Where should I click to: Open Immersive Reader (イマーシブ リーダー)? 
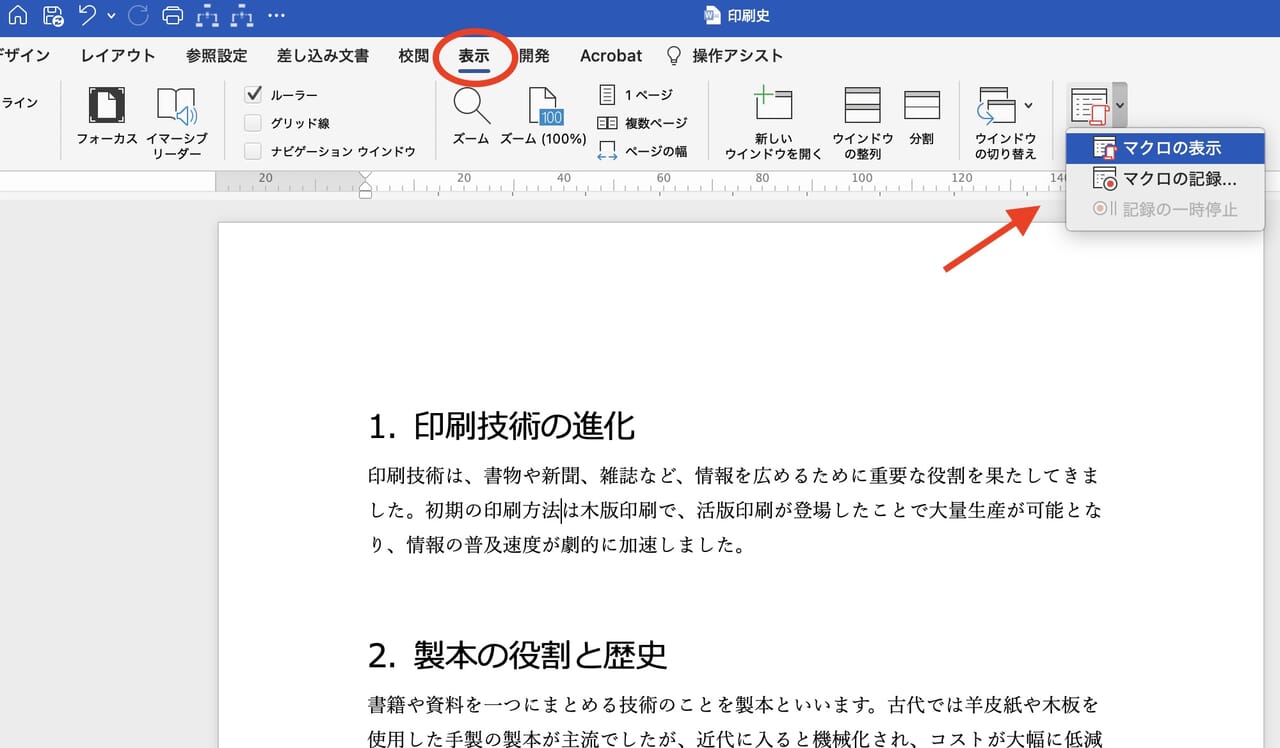point(177,122)
